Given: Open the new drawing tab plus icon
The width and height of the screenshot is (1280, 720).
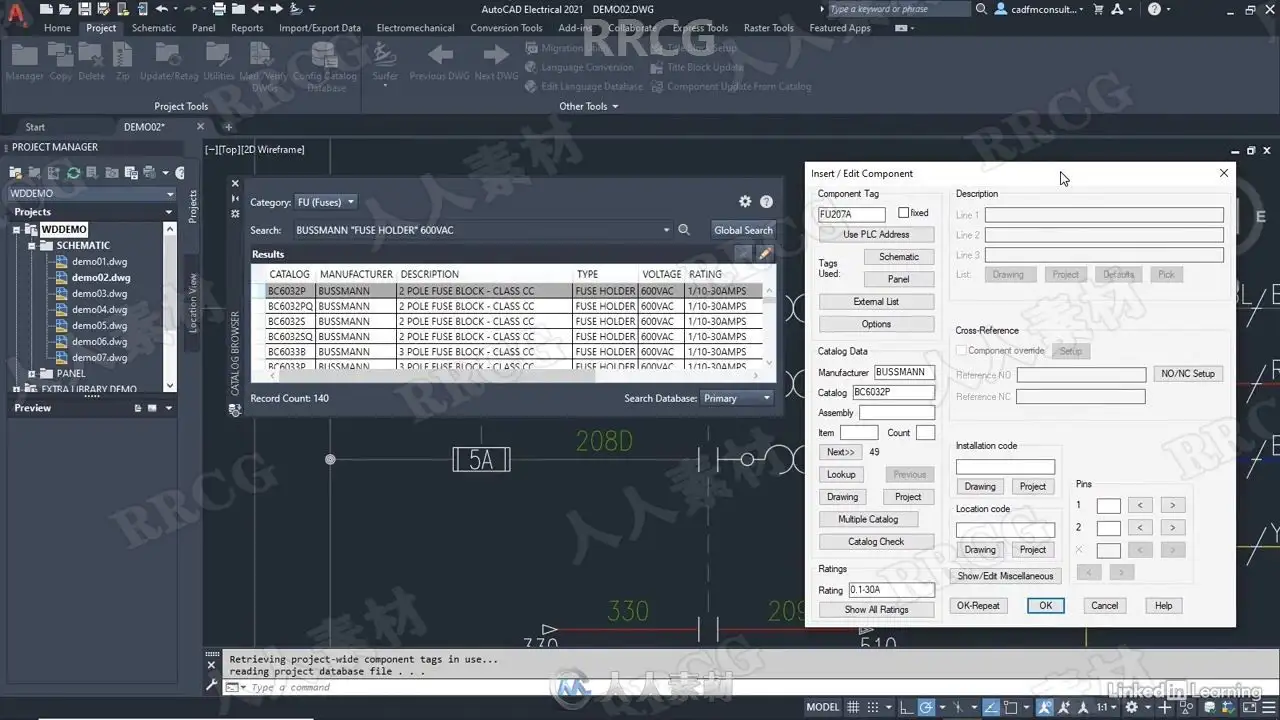Looking at the screenshot, I should [x=228, y=127].
